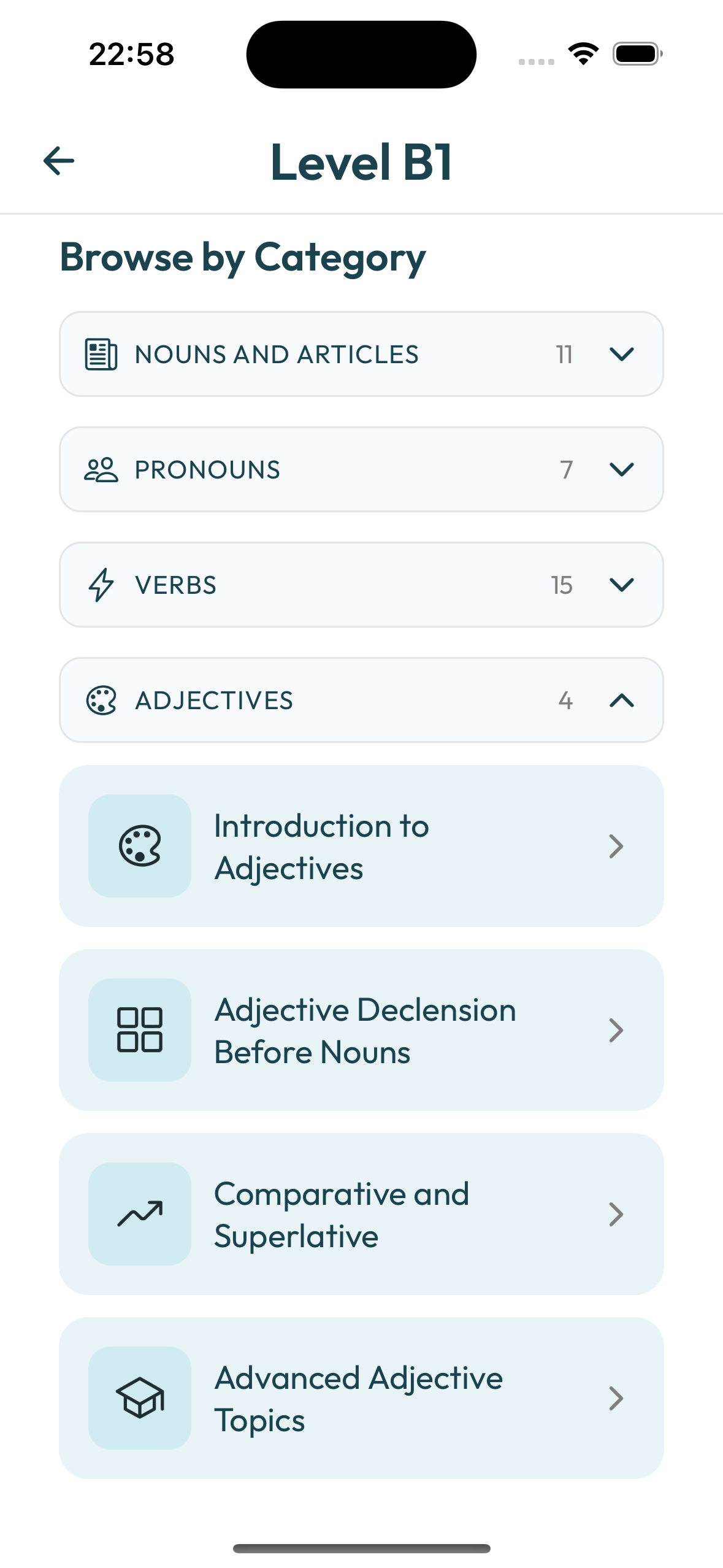Open the Introduction to Adjectives lesson
723x1568 pixels.
click(361, 846)
